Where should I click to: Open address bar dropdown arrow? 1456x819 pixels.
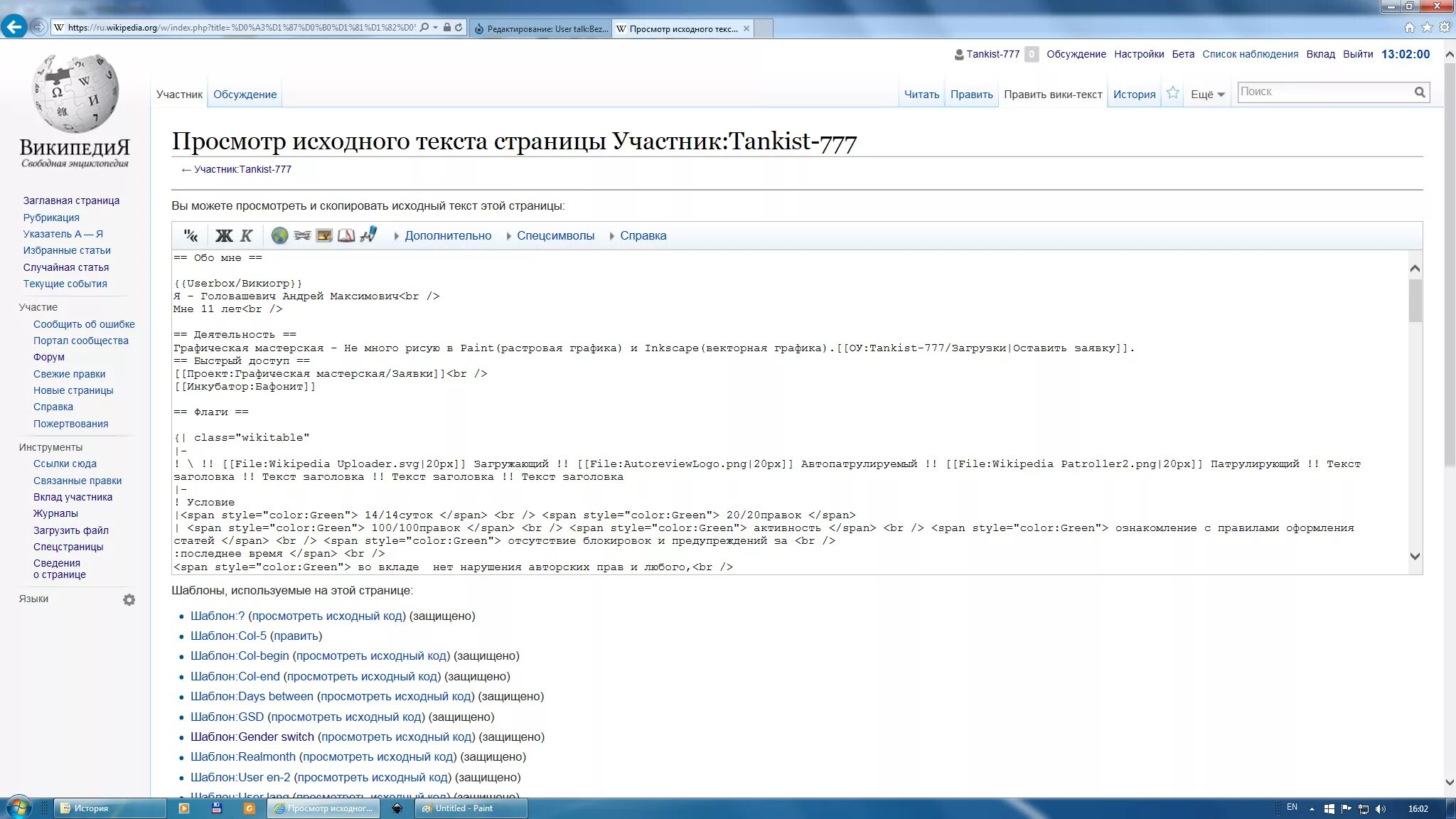[435, 28]
